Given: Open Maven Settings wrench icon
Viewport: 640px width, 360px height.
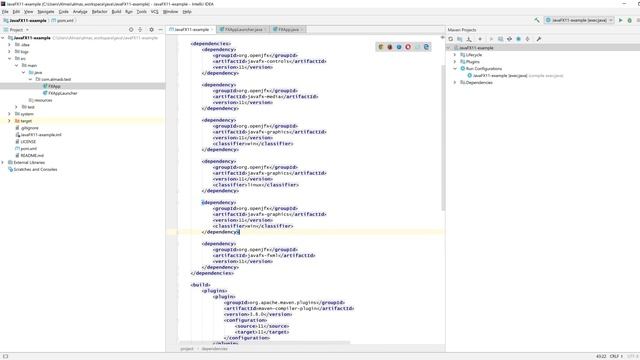Looking at the screenshot, I should 539,39.
